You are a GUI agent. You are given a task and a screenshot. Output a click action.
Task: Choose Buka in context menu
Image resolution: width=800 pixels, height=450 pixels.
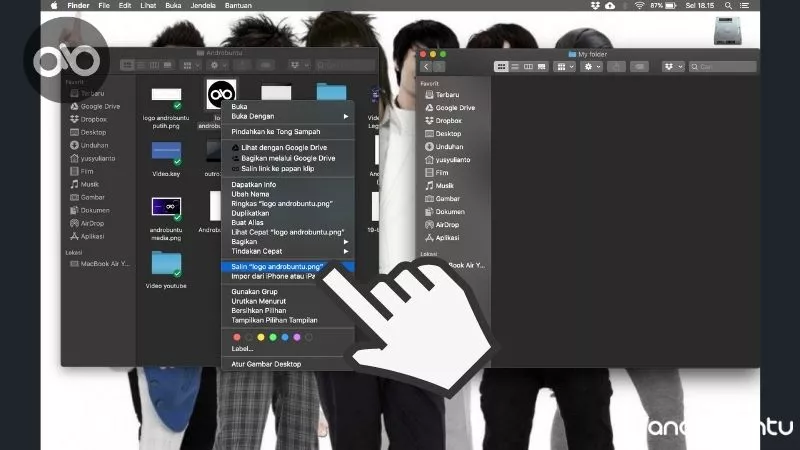288,107
